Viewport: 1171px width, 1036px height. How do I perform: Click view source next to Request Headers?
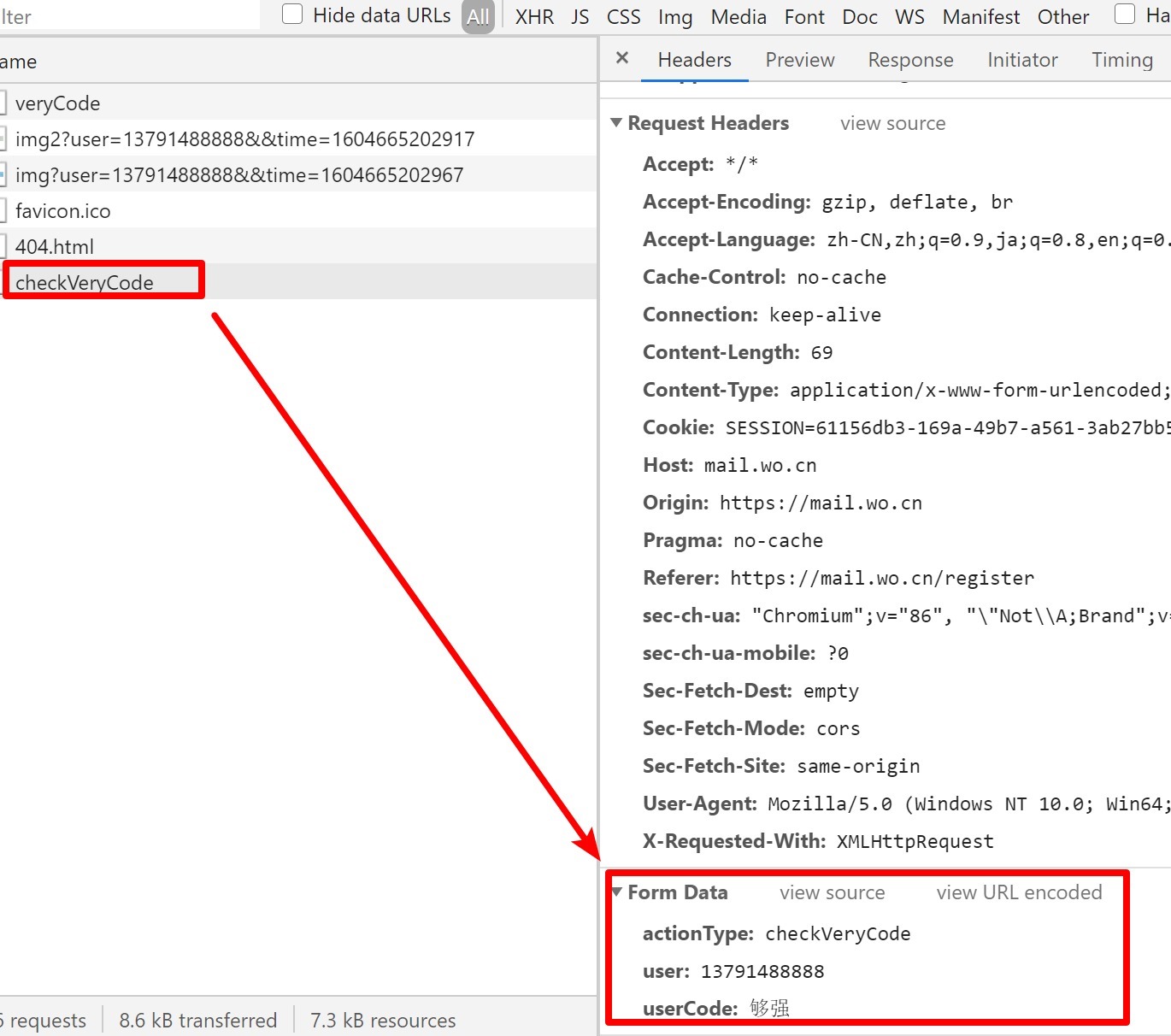[x=892, y=123]
